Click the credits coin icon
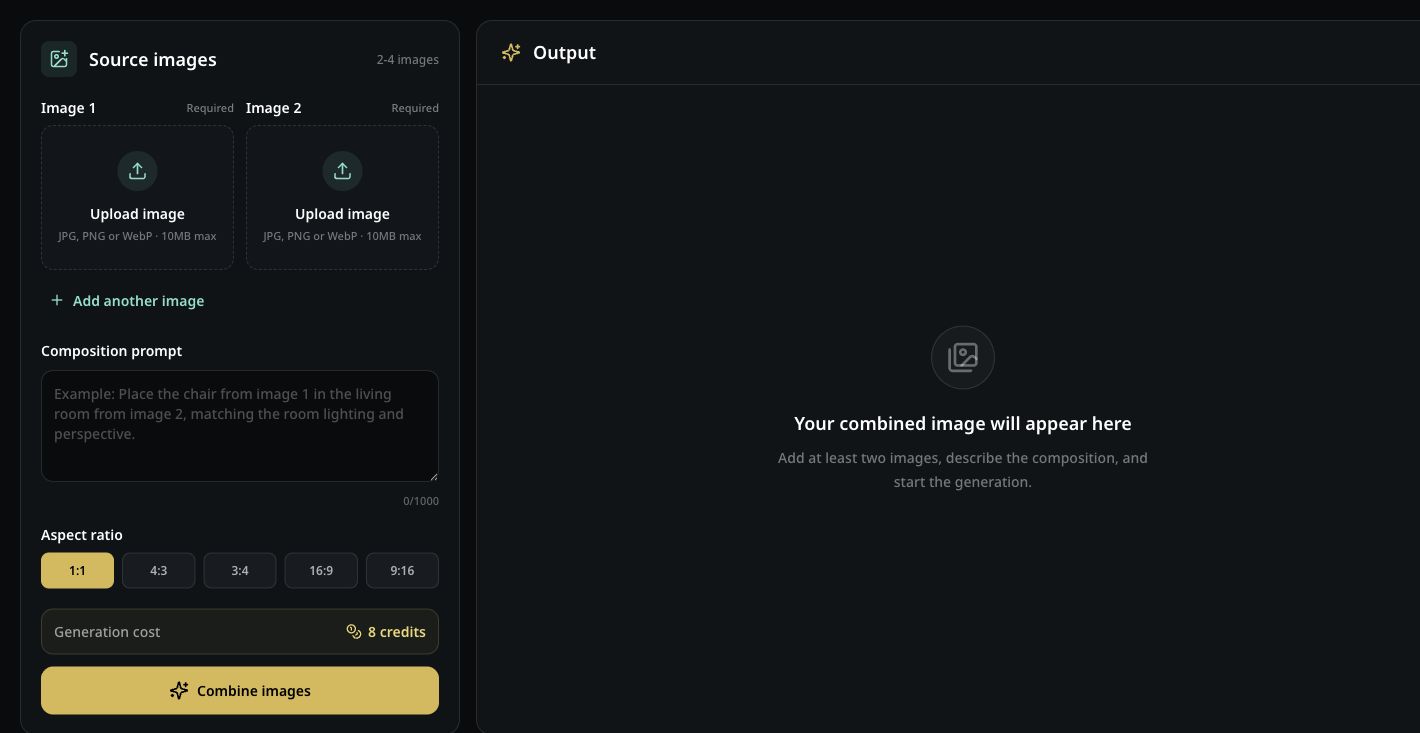The image size is (1420, 733). 353,631
